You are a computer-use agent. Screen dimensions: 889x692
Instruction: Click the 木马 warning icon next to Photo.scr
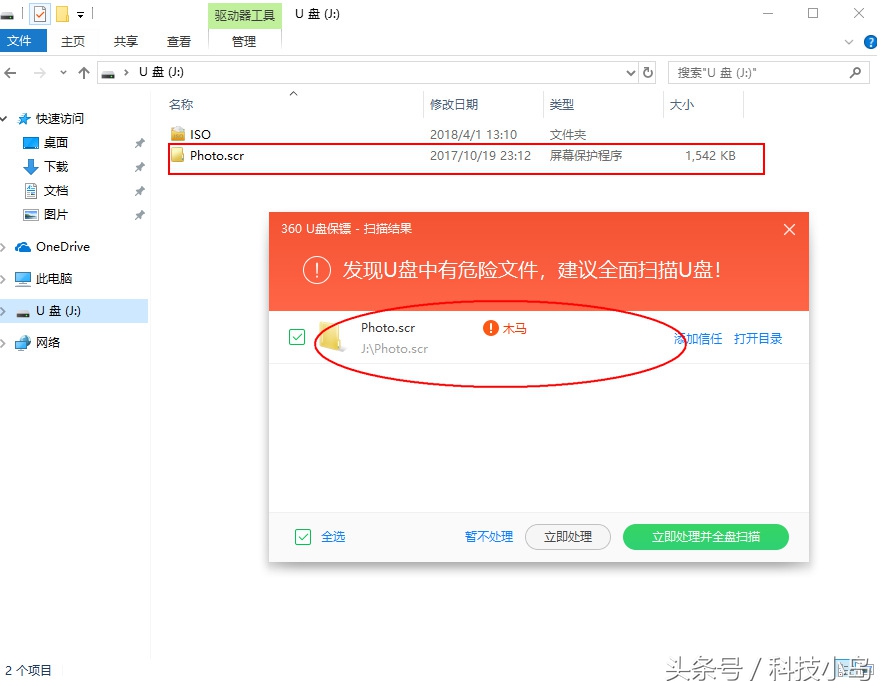tap(489, 327)
